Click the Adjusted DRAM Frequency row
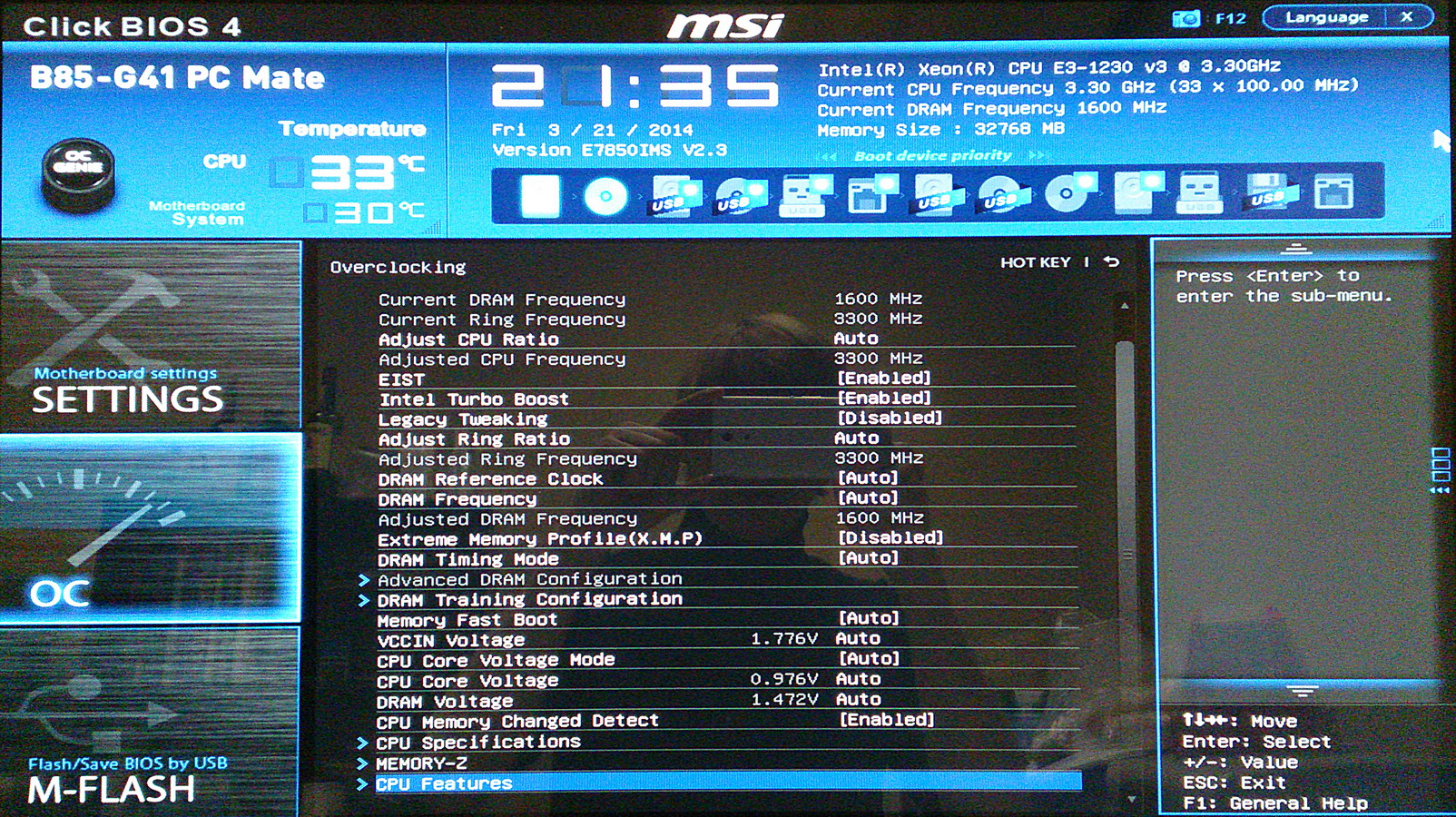 726,518
